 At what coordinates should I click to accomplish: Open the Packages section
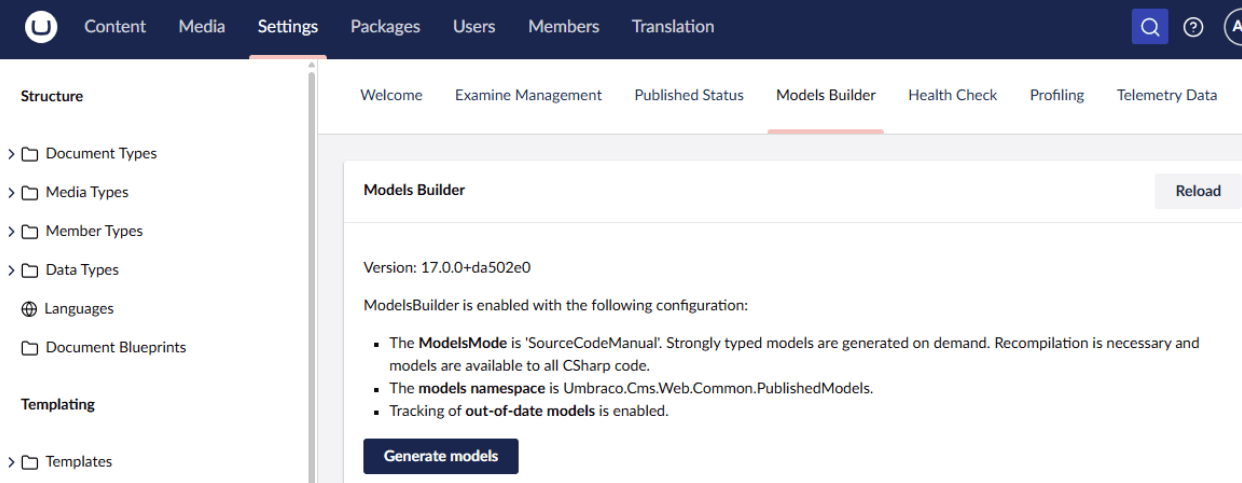pos(385,27)
